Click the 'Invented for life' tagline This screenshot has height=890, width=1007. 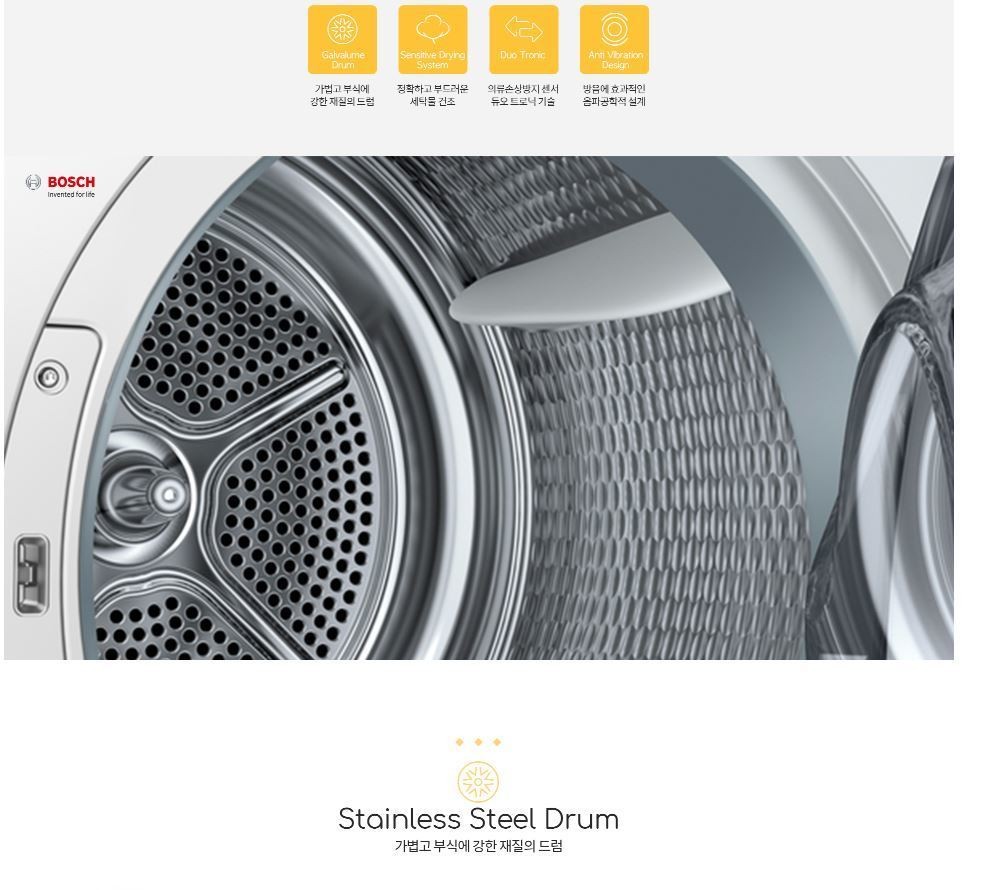[x=71, y=195]
